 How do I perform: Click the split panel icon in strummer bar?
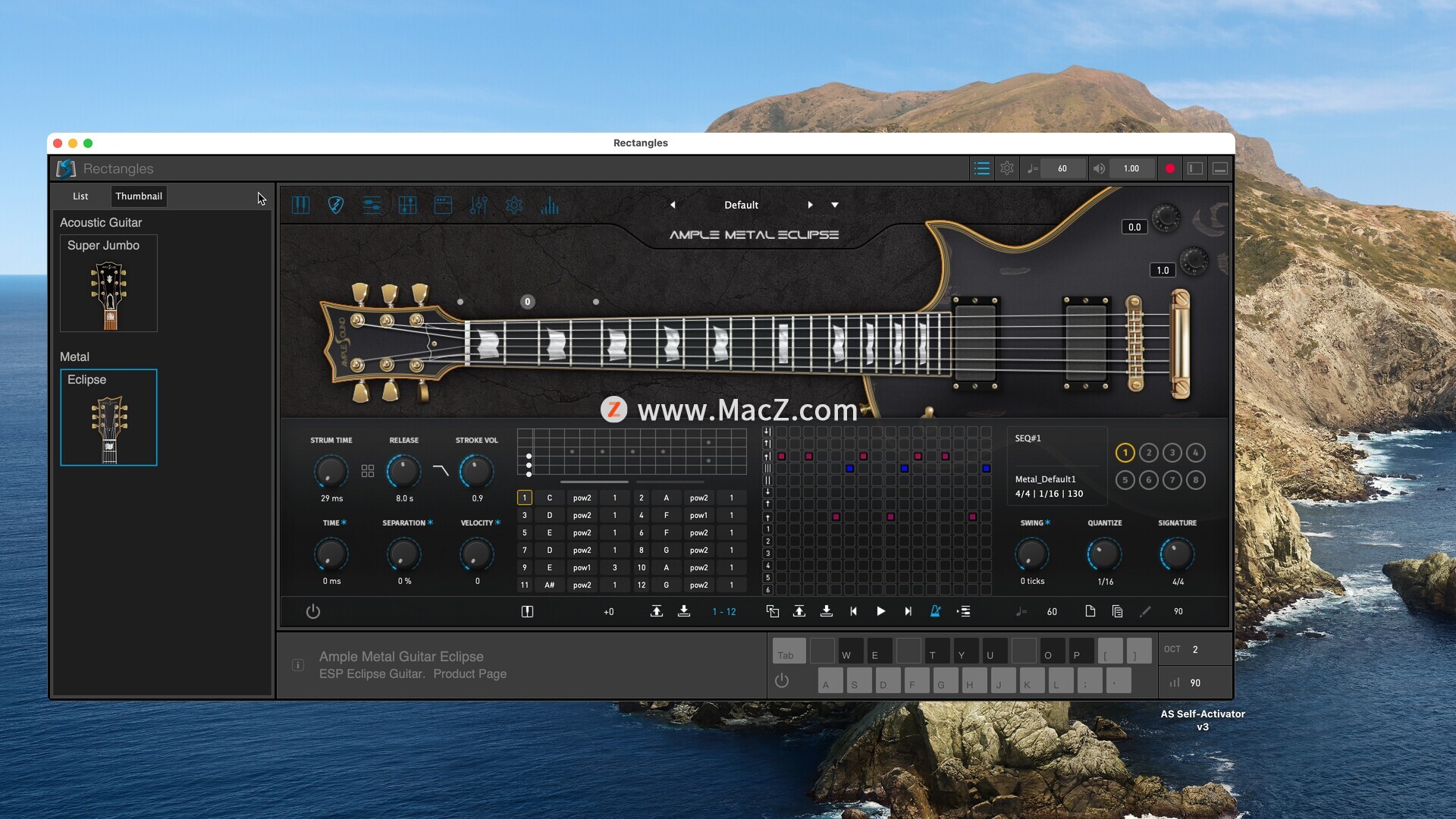point(528,611)
